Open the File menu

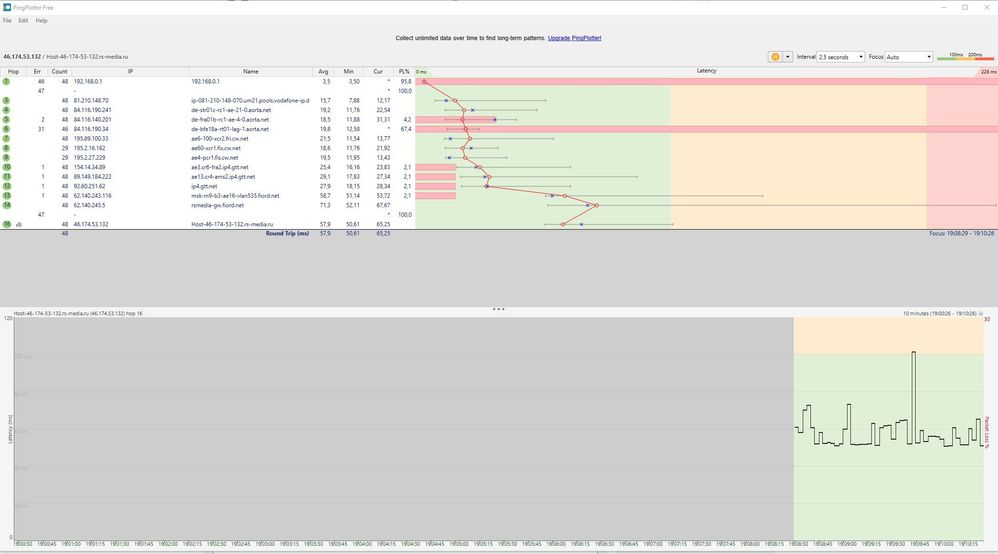(7, 20)
